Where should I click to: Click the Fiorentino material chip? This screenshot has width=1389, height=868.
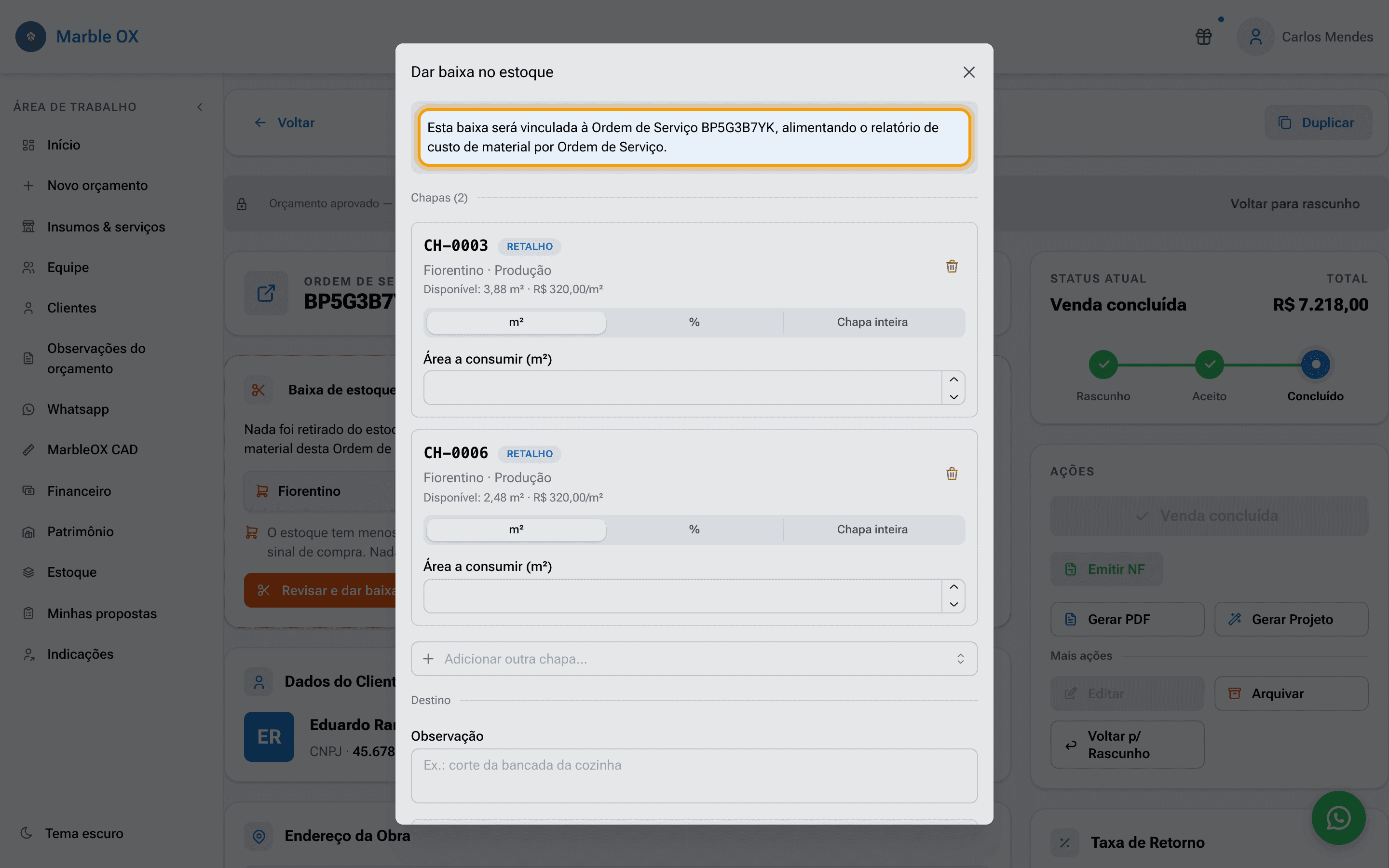click(320, 491)
